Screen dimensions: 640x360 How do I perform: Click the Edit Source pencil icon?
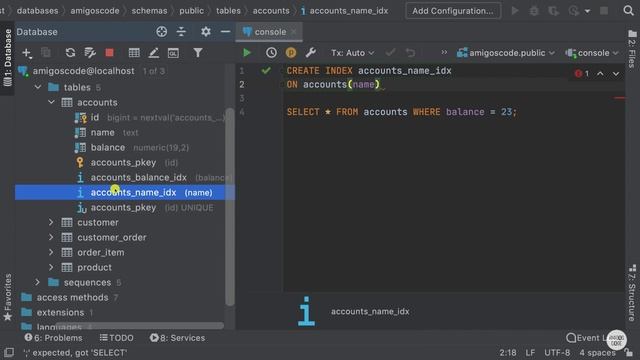point(153,53)
